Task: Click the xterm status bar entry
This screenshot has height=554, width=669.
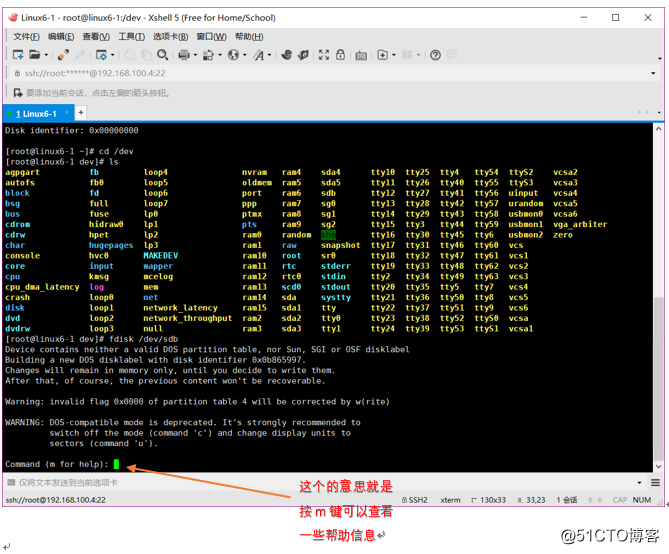Action: [x=450, y=500]
